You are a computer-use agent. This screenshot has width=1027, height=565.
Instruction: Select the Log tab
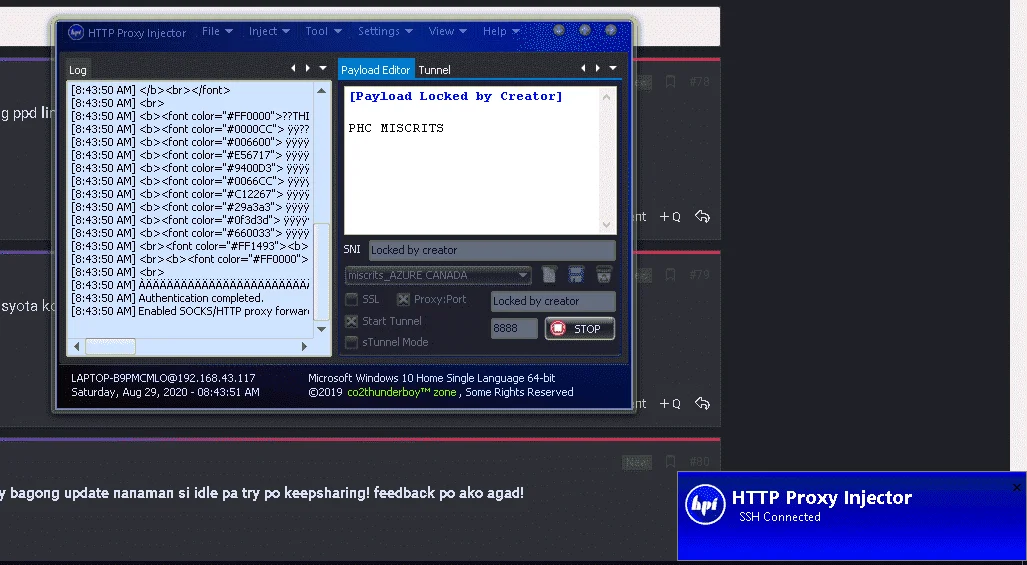[x=78, y=70]
